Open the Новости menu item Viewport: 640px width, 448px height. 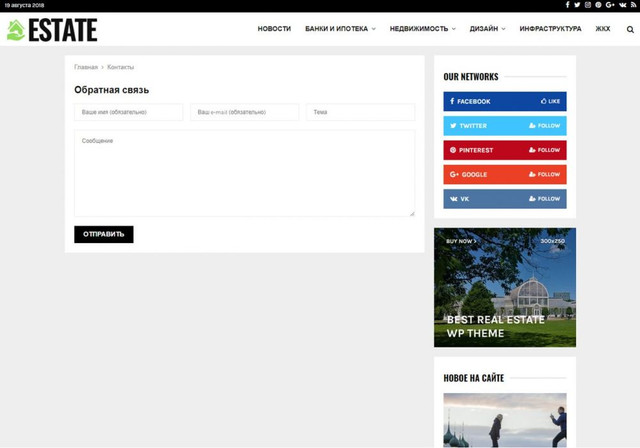tap(274, 29)
